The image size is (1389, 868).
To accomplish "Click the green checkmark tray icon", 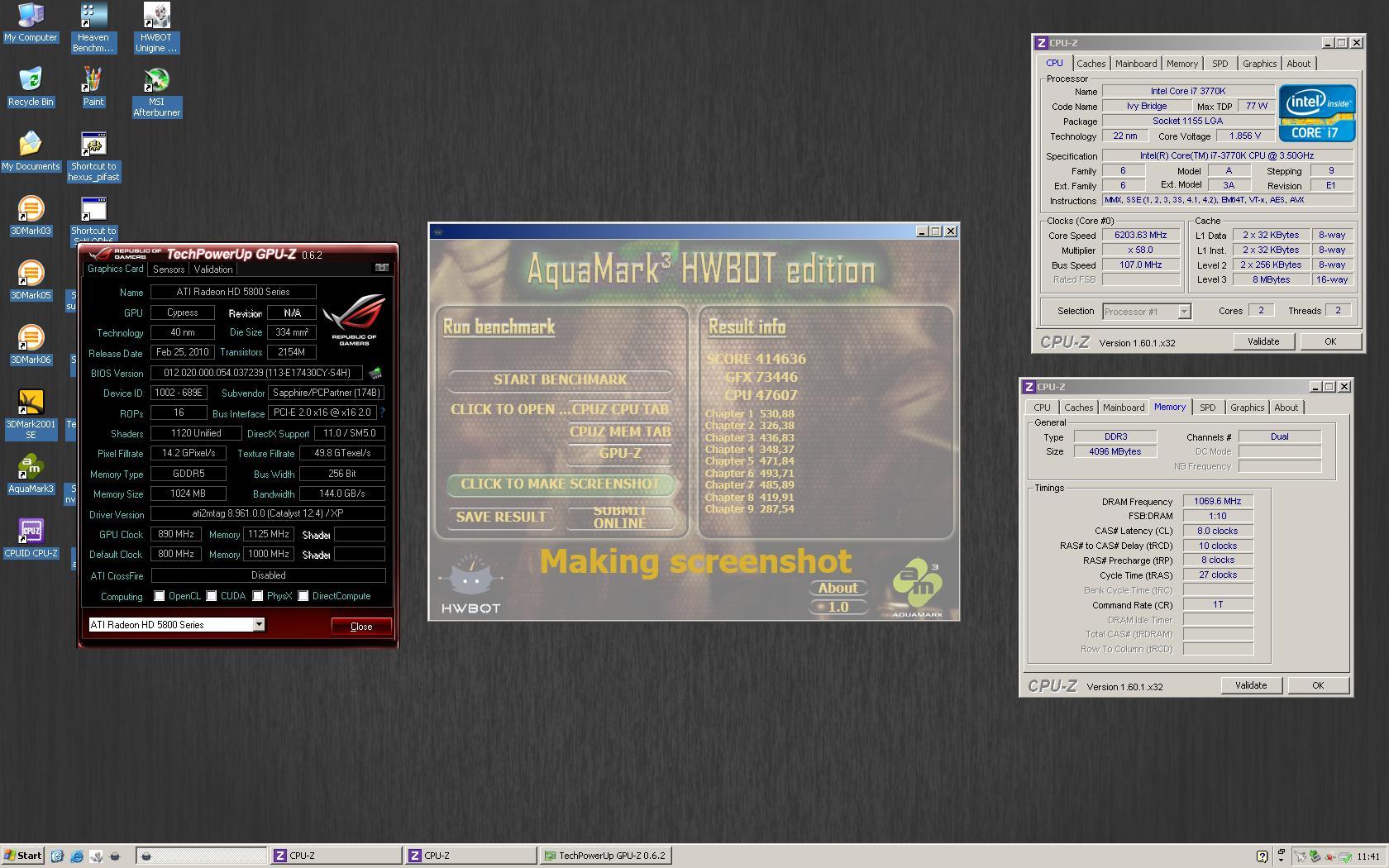I will pos(1345,856).
